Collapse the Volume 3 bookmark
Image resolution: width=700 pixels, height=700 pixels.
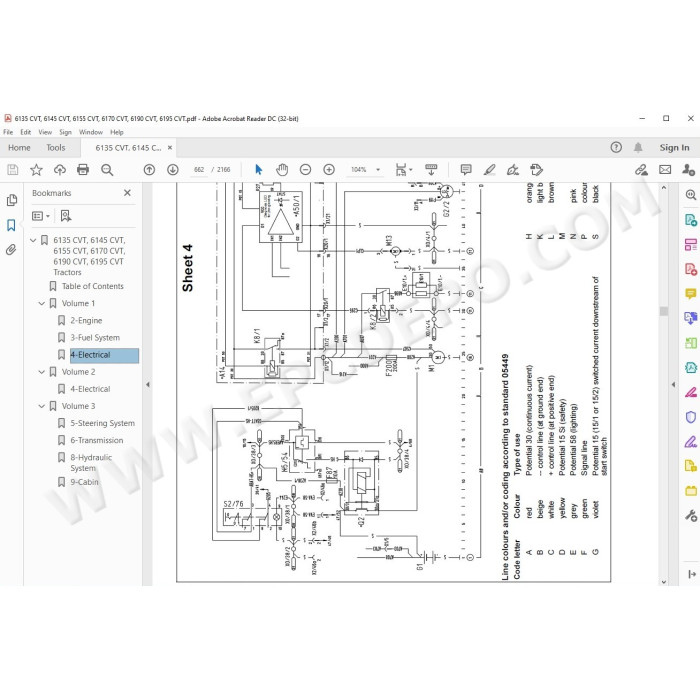point(42,406)
